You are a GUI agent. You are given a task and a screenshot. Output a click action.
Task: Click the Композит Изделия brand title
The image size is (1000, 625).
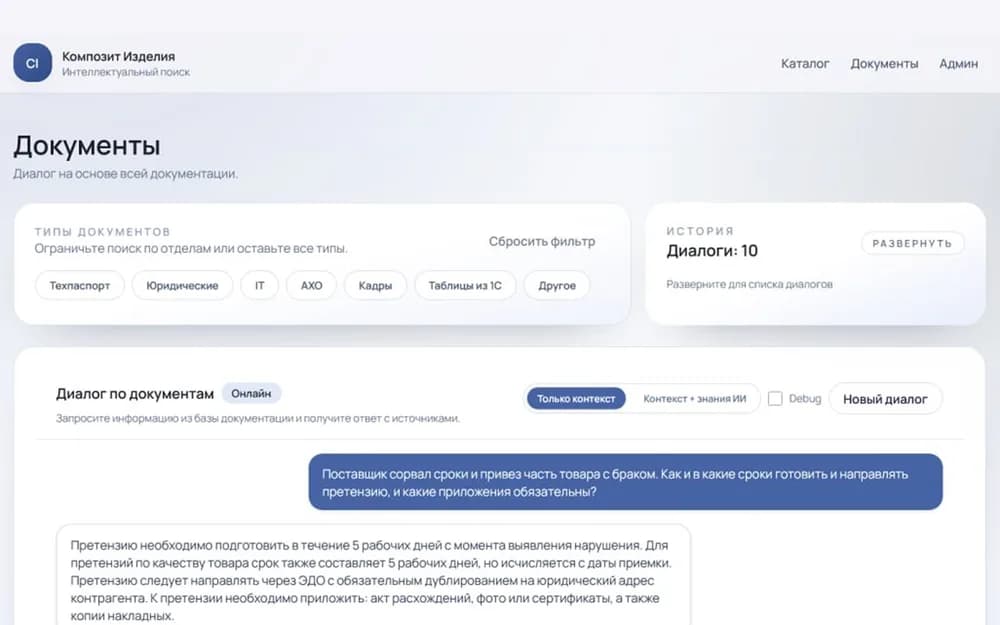(x=119, y=56)
